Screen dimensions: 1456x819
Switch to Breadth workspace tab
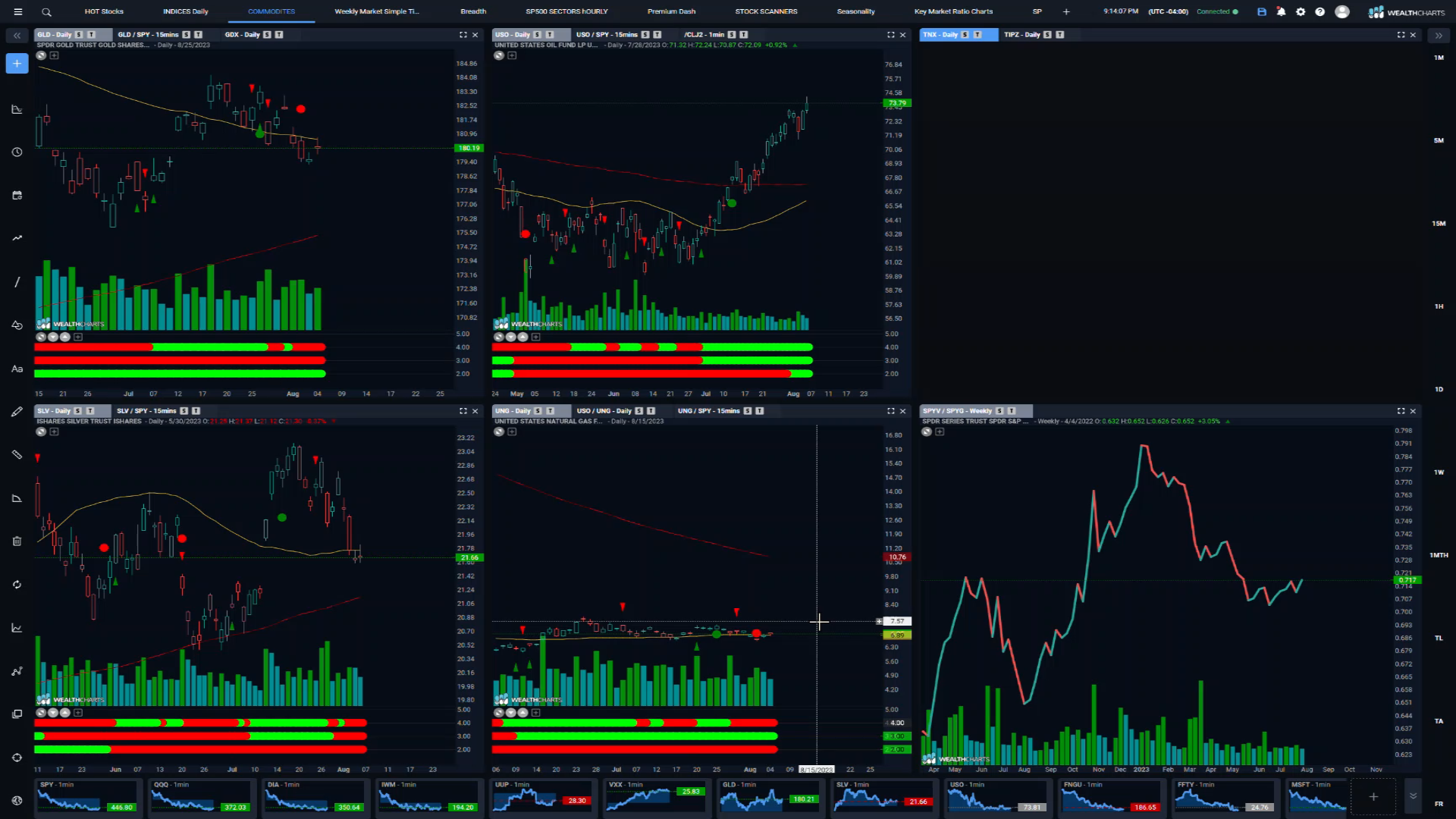473,11
